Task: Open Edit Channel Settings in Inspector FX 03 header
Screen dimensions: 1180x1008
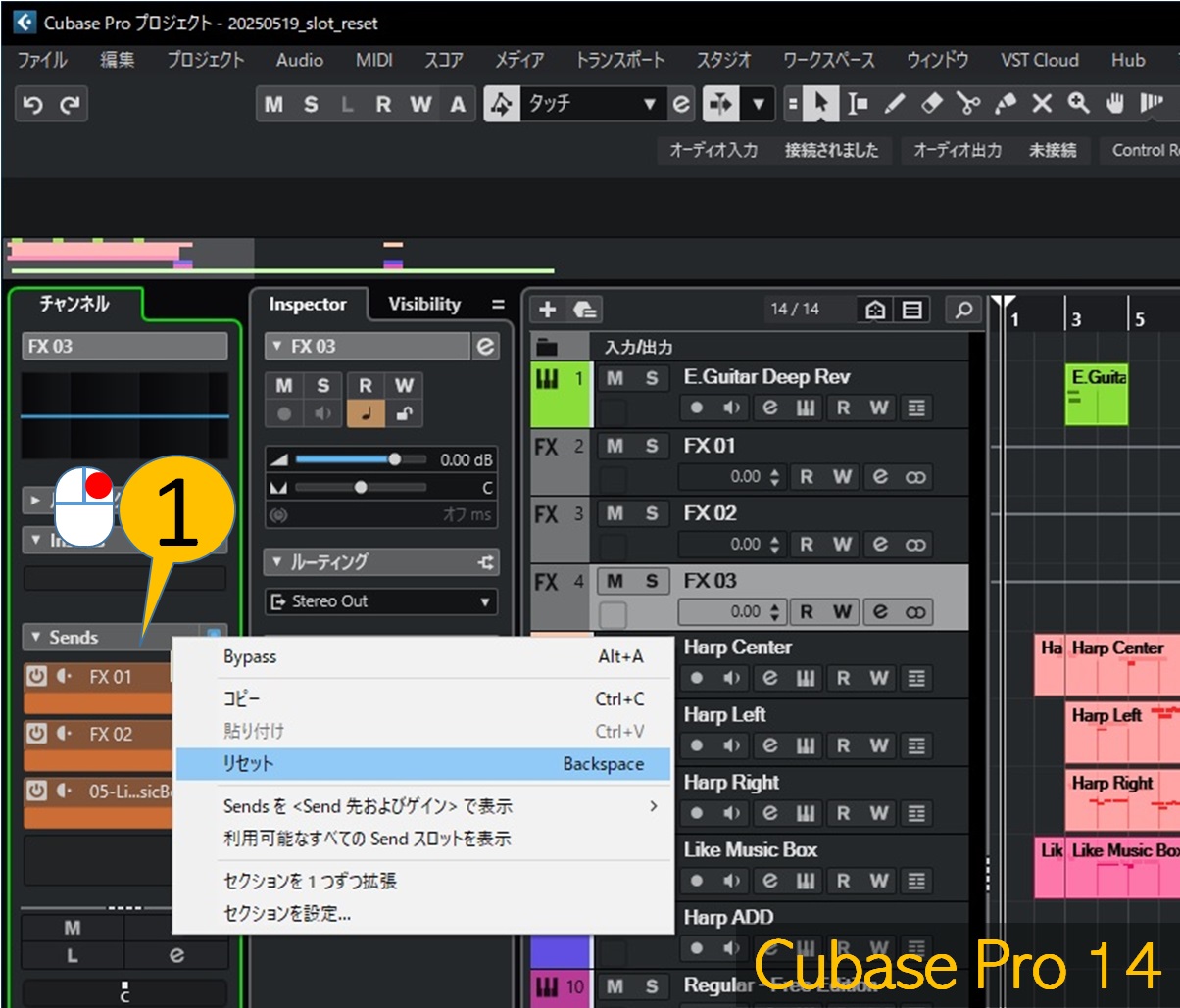Action: click(x=485, y=346)
